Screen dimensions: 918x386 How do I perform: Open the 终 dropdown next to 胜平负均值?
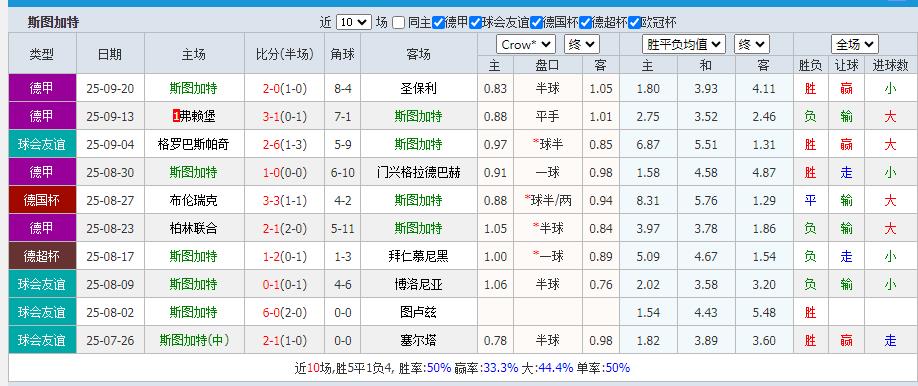752,45
